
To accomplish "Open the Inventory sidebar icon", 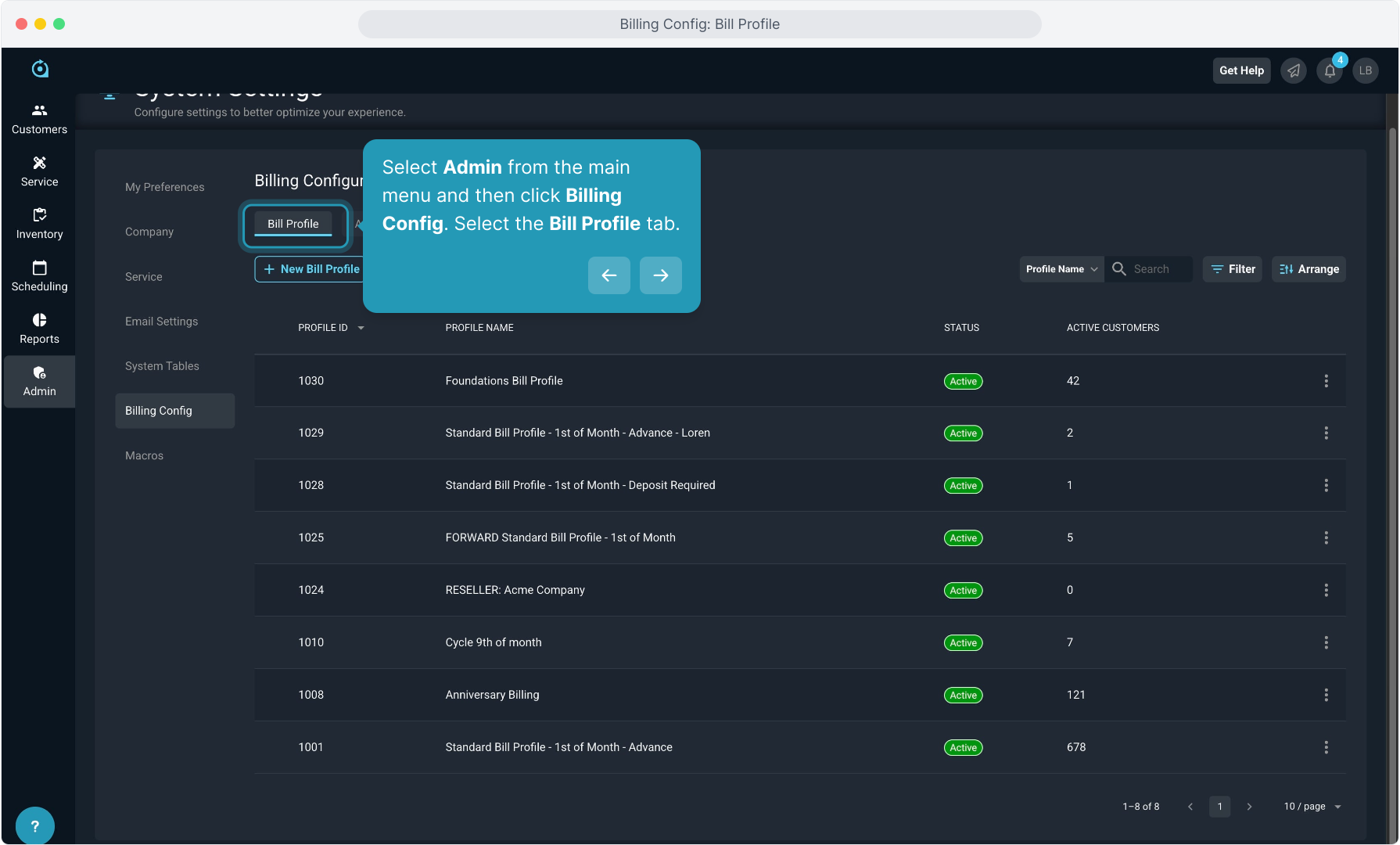I will point(39,224).
